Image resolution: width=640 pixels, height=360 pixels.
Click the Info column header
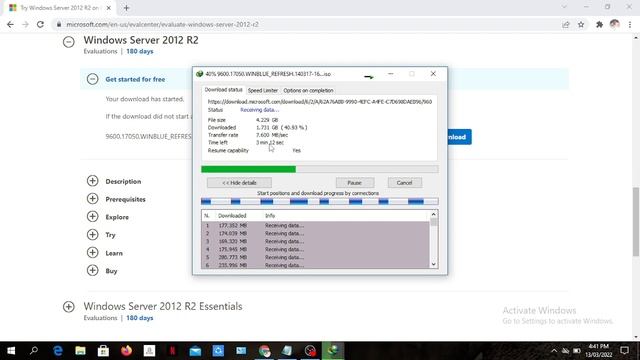[270, 216]
